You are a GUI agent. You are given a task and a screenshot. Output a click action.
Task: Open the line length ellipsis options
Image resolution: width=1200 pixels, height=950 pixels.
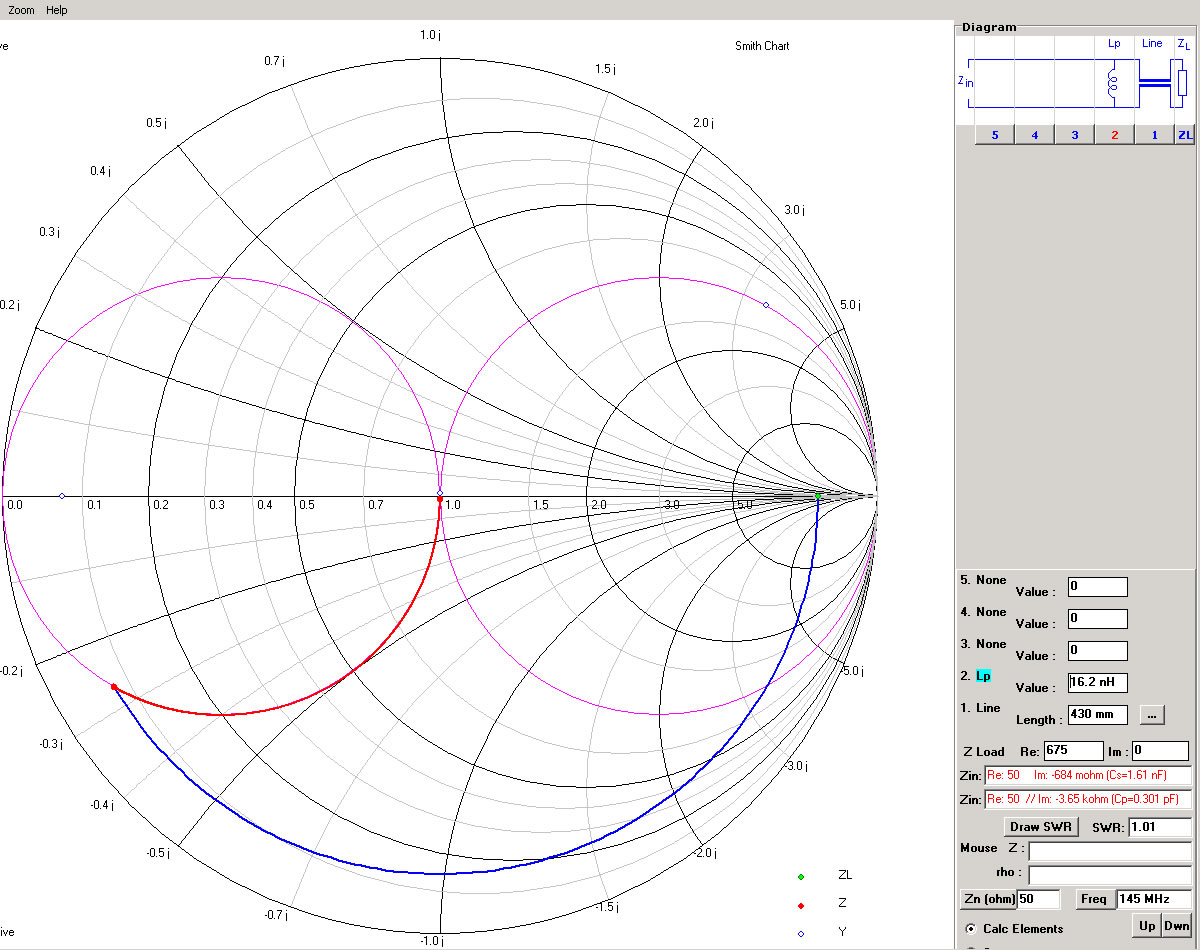[x=1151, y=715]
